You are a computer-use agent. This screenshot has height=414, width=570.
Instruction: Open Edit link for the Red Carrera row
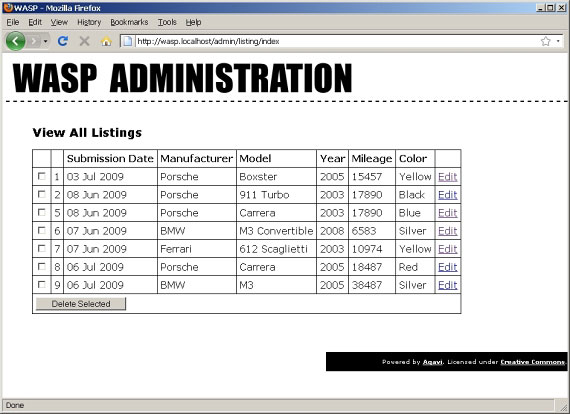pos(447,267)
